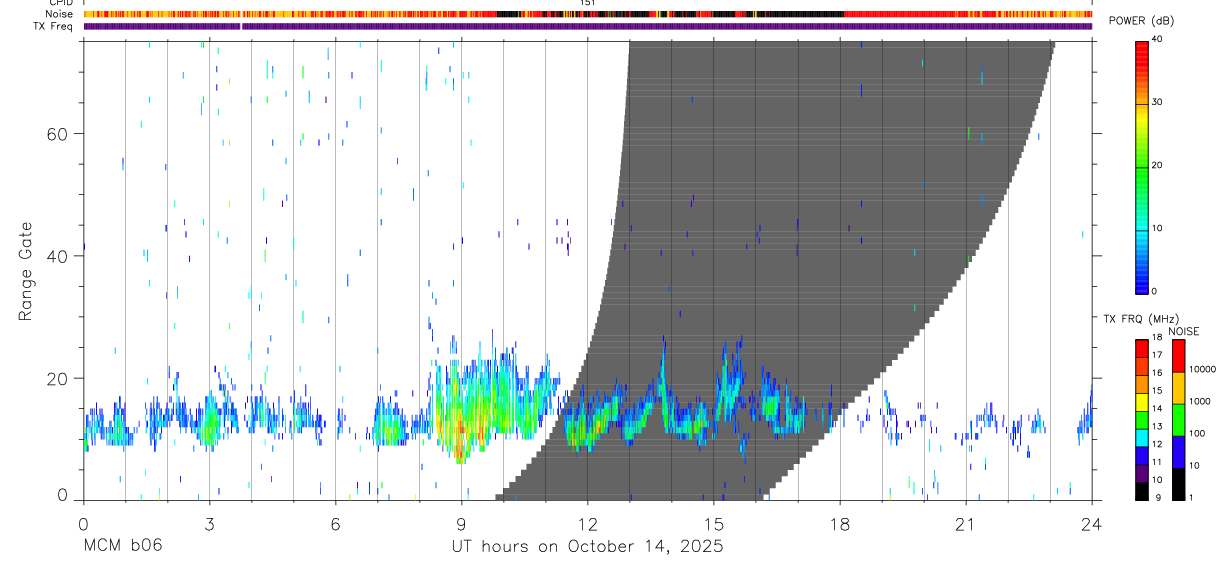Click the 6 hour tick on the time axis

point(335,524)
